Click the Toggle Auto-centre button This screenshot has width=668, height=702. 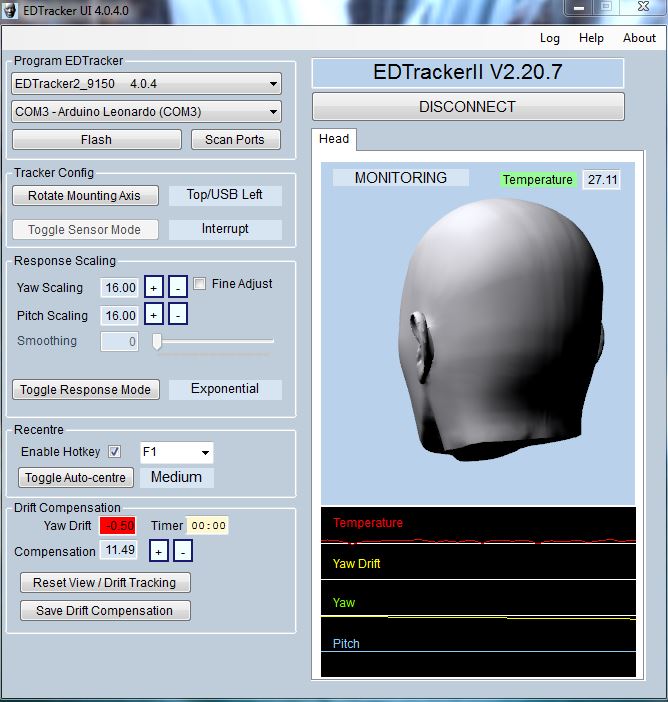point(76,477)
